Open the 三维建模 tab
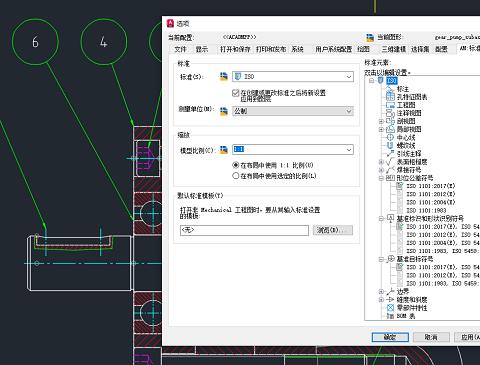This screenshot has width=480, height=365. coord(394,49)
